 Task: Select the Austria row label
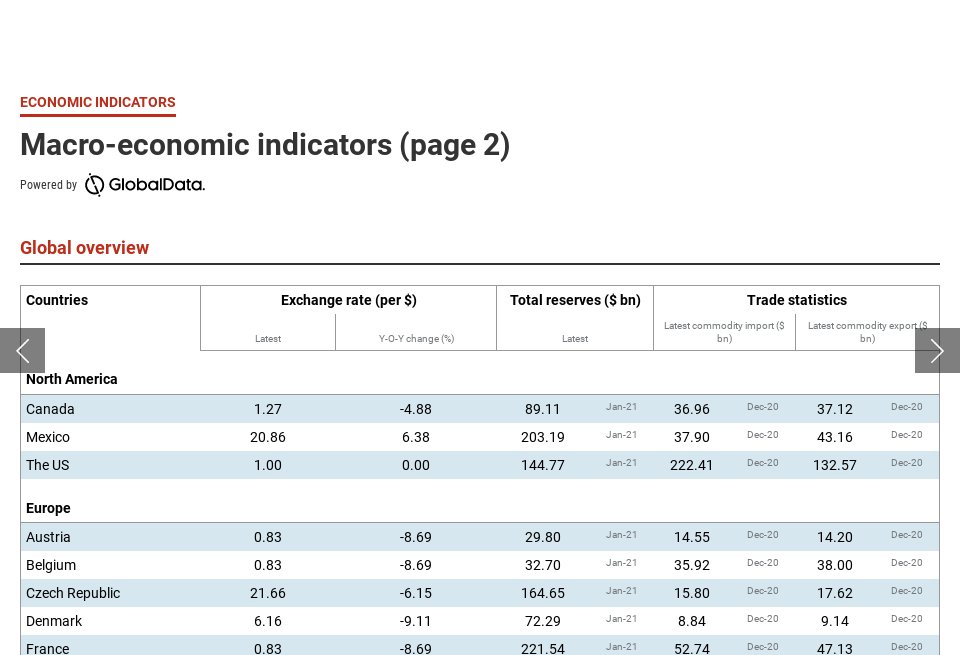click(x=48, y=537)
